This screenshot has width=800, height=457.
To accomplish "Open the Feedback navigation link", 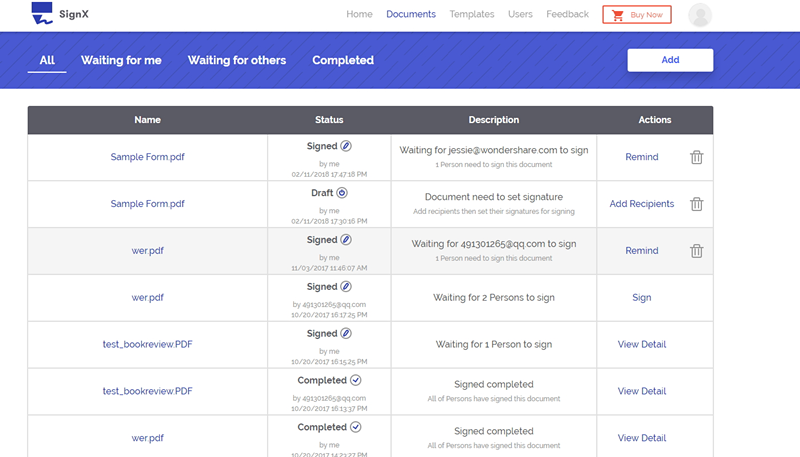I will tap(567, 14).
